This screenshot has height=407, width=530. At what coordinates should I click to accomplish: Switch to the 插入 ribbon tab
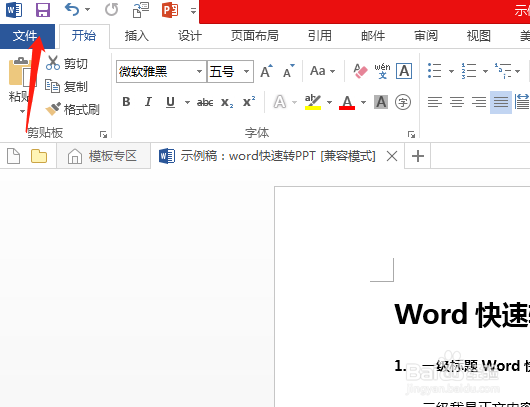(137, 36)
